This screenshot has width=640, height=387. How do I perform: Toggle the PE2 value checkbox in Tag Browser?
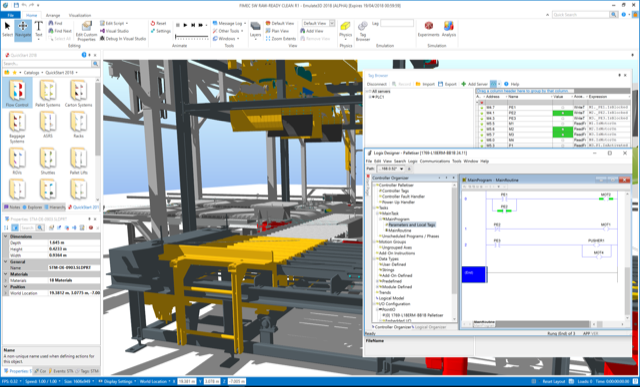coord(562,113)
